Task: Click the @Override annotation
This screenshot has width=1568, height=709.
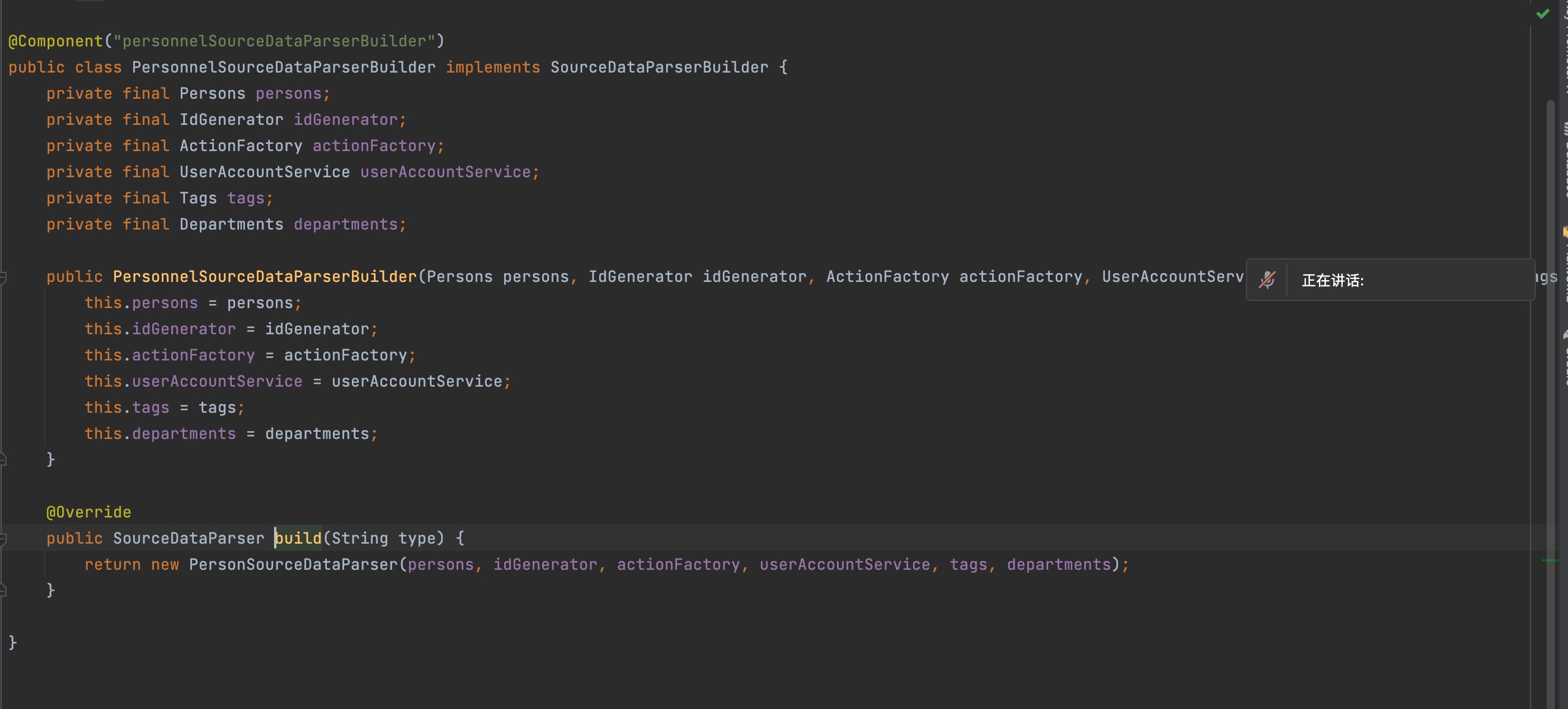Action: (89, 512)
